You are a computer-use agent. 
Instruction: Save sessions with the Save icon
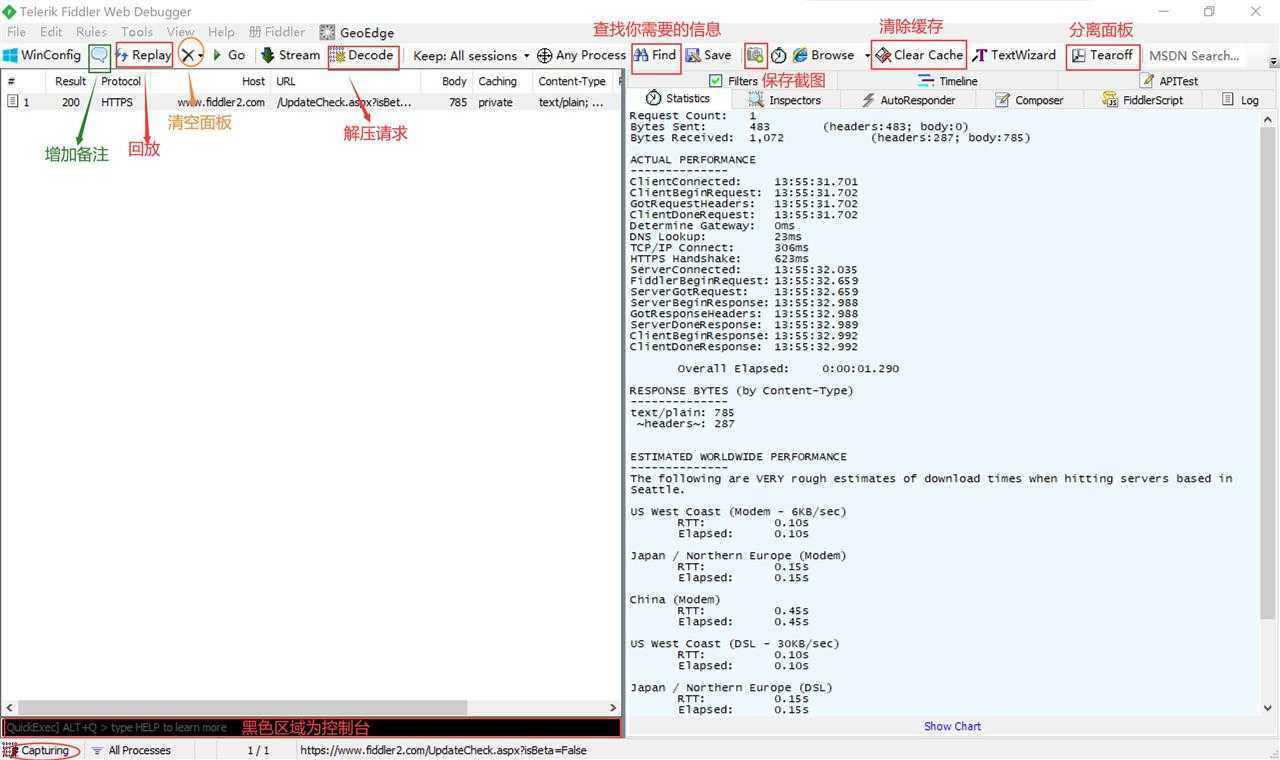click(x=709, y=55)
